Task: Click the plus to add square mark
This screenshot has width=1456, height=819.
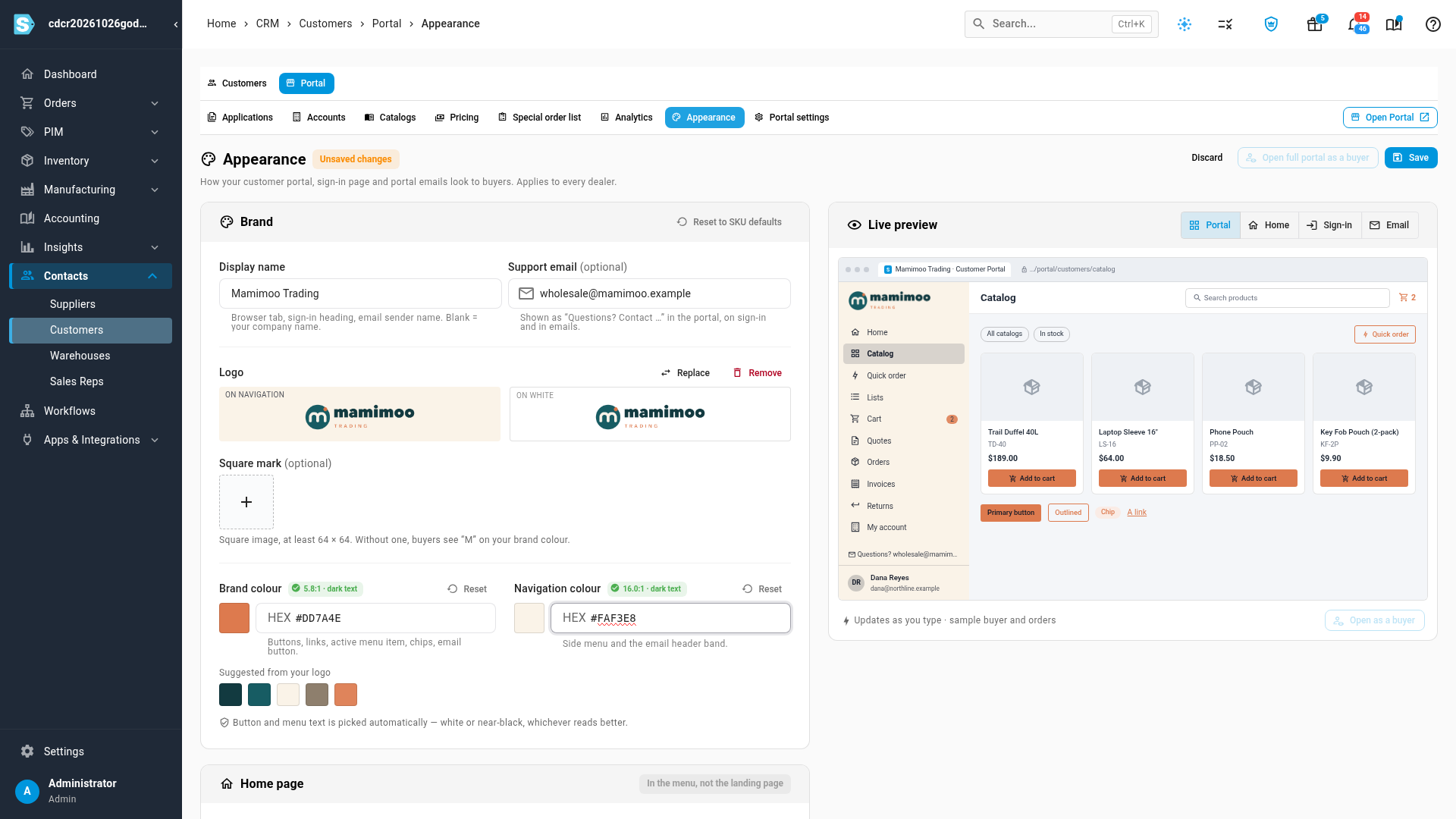Action: point(246,502)
